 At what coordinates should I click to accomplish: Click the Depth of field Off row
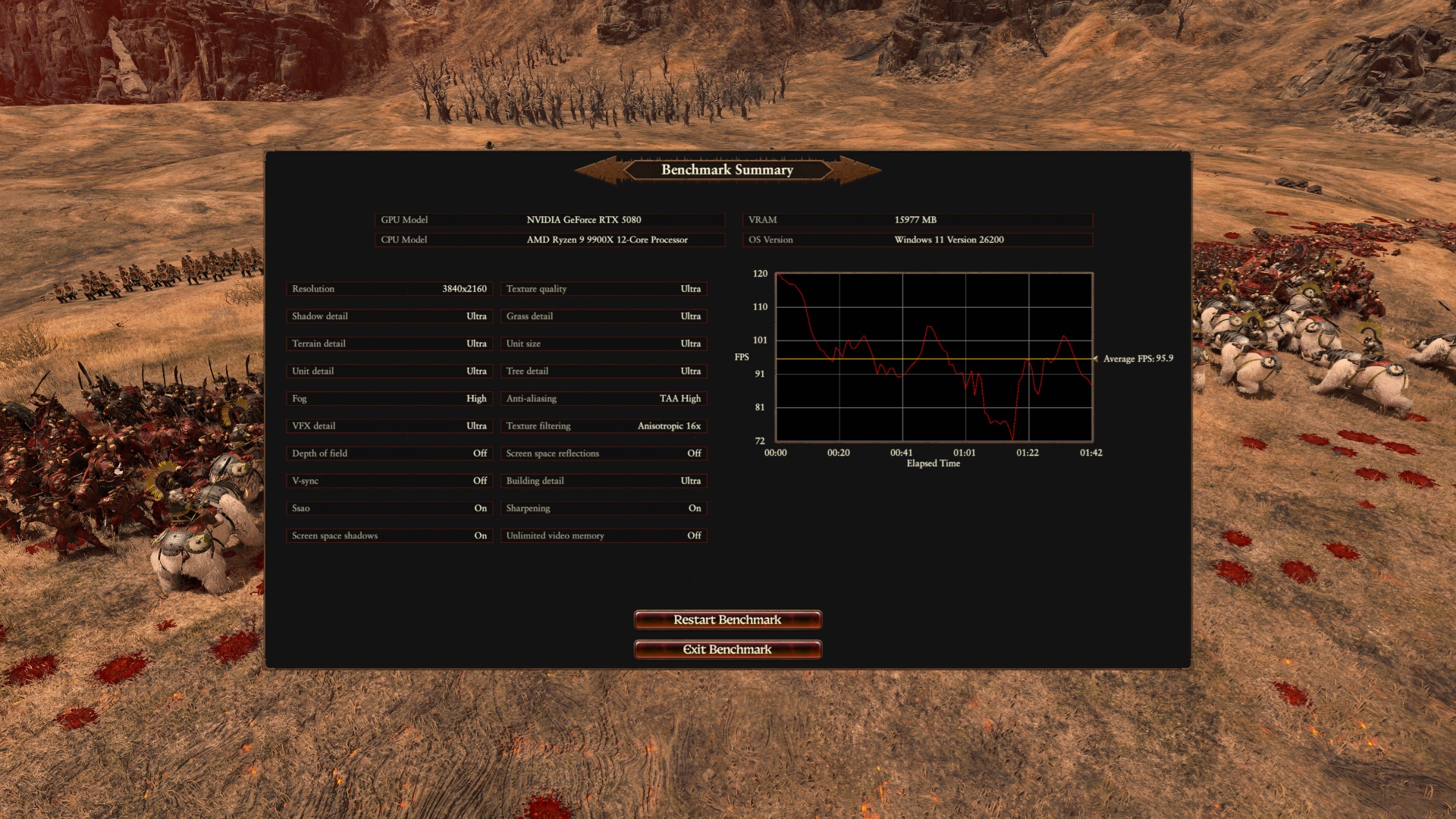click(389, 453)
